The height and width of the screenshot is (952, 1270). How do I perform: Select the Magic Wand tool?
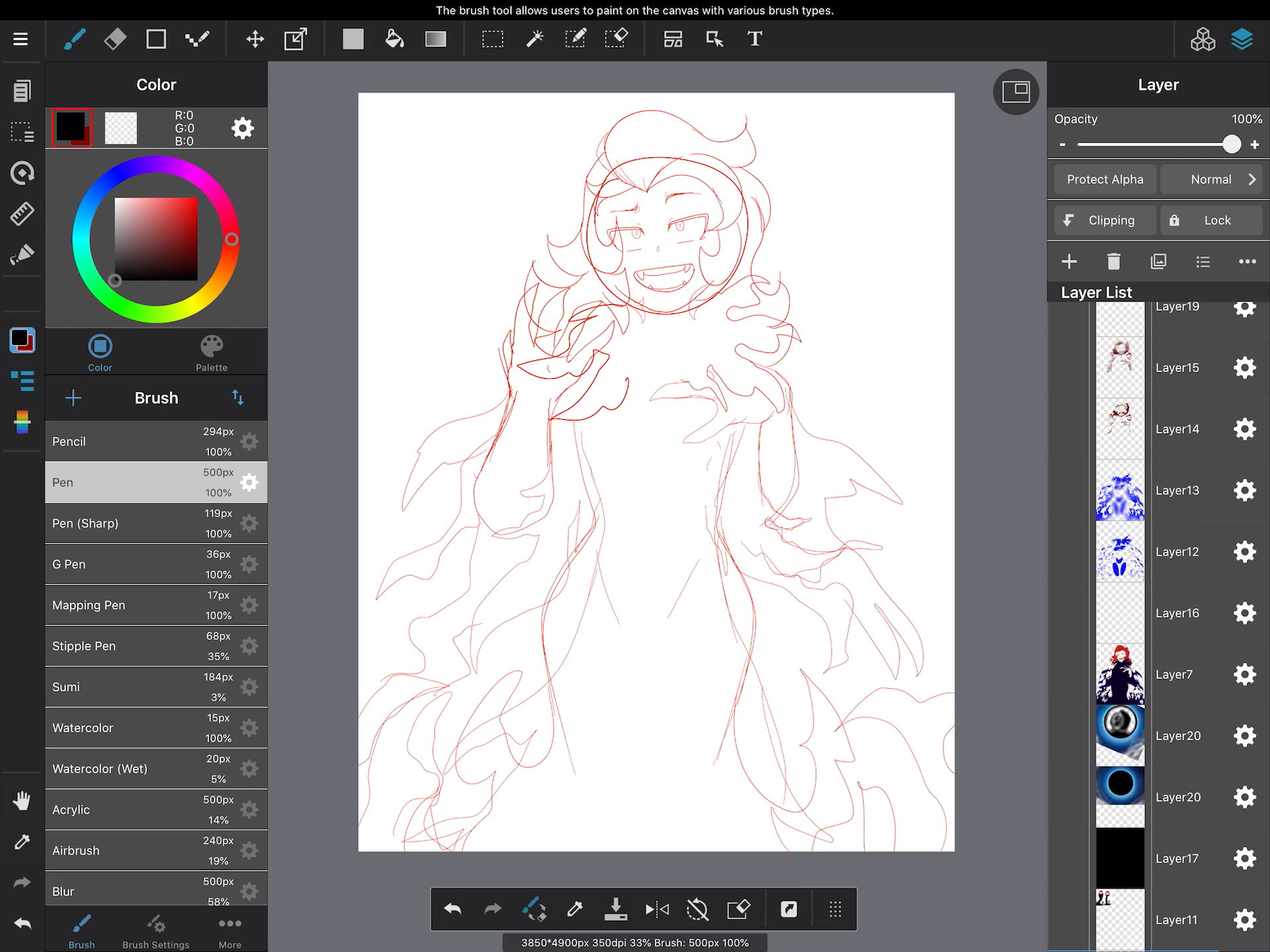pos(534,39)
